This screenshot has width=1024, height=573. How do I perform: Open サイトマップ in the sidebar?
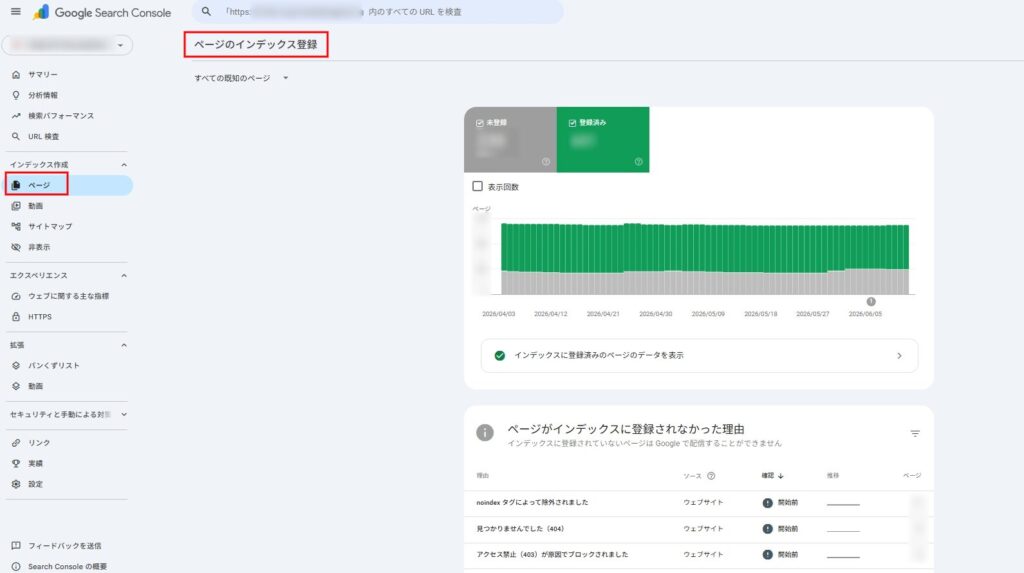coord(50,226)
